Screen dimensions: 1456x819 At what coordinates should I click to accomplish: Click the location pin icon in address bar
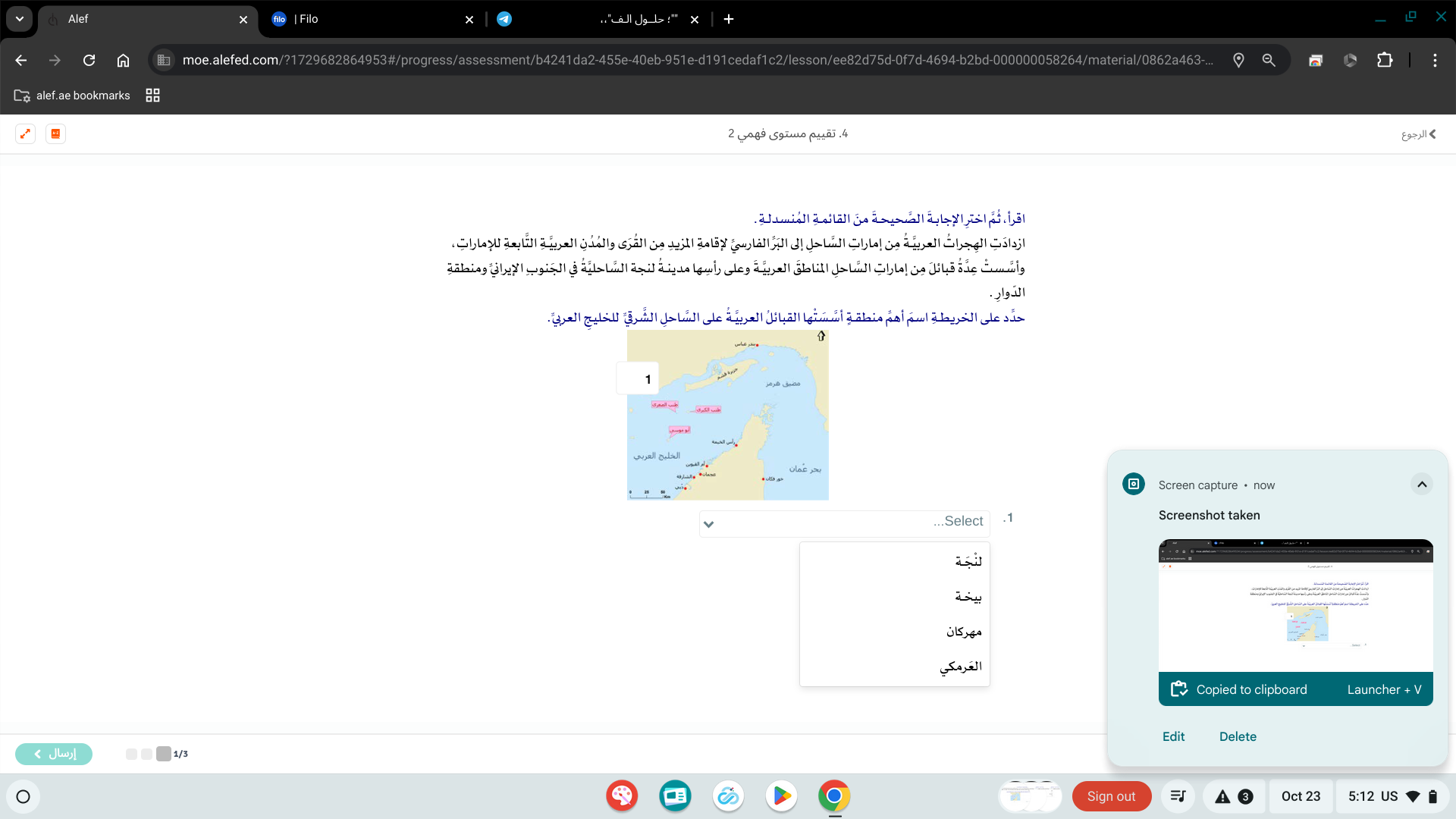pyautogui.click(x=1238, y=60)
